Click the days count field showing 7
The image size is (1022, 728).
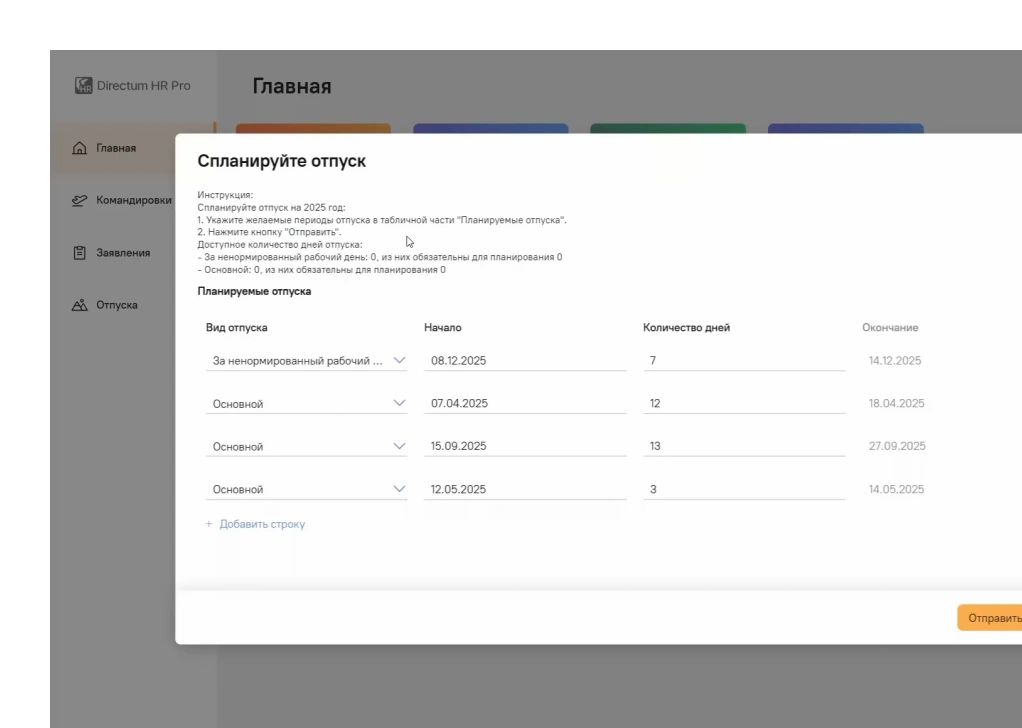click(743, 361)
